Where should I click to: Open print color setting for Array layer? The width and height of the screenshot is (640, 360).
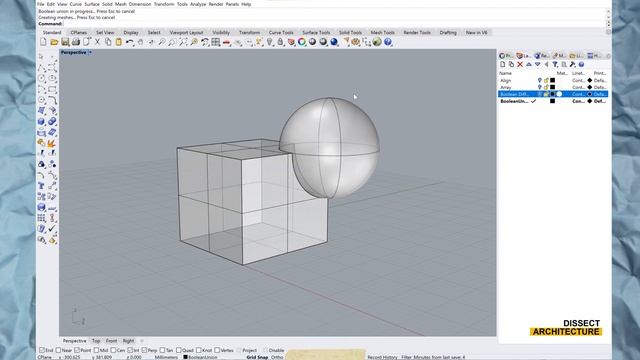tap(589, 87)
